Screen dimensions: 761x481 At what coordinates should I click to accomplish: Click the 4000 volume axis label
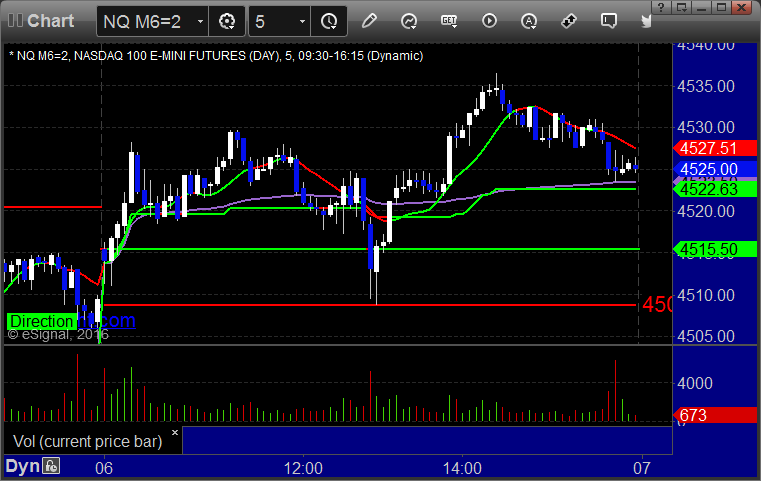(x=695, y=383)
